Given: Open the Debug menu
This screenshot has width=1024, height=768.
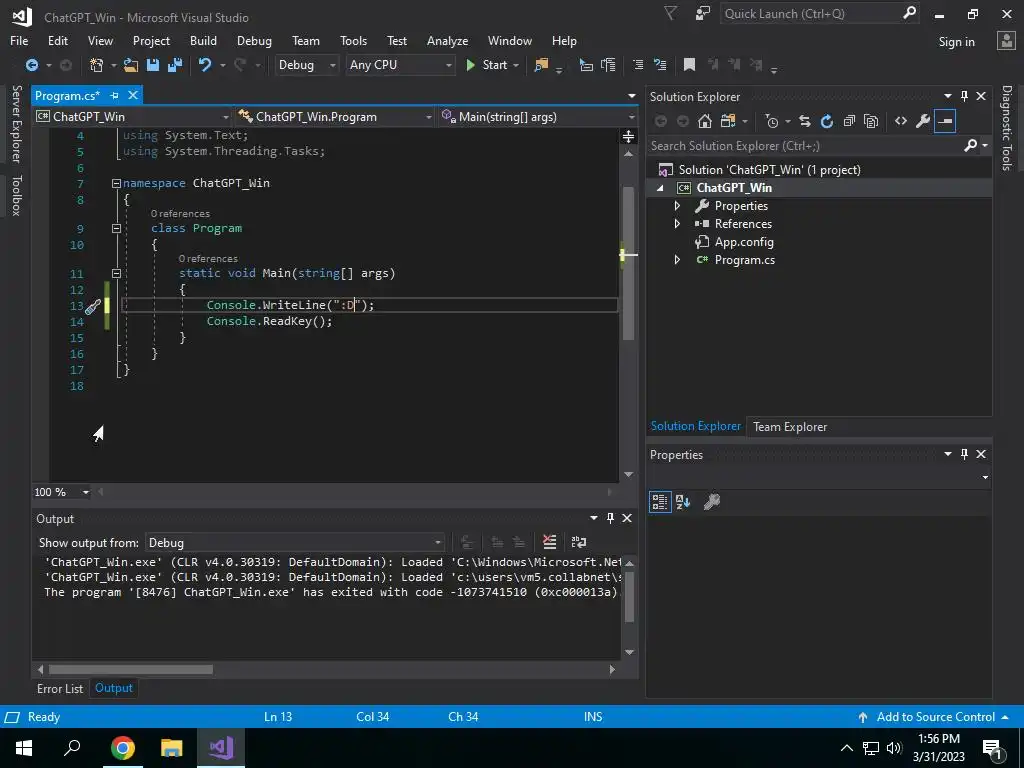Looking at the screenshot, I should pos(254,40).
